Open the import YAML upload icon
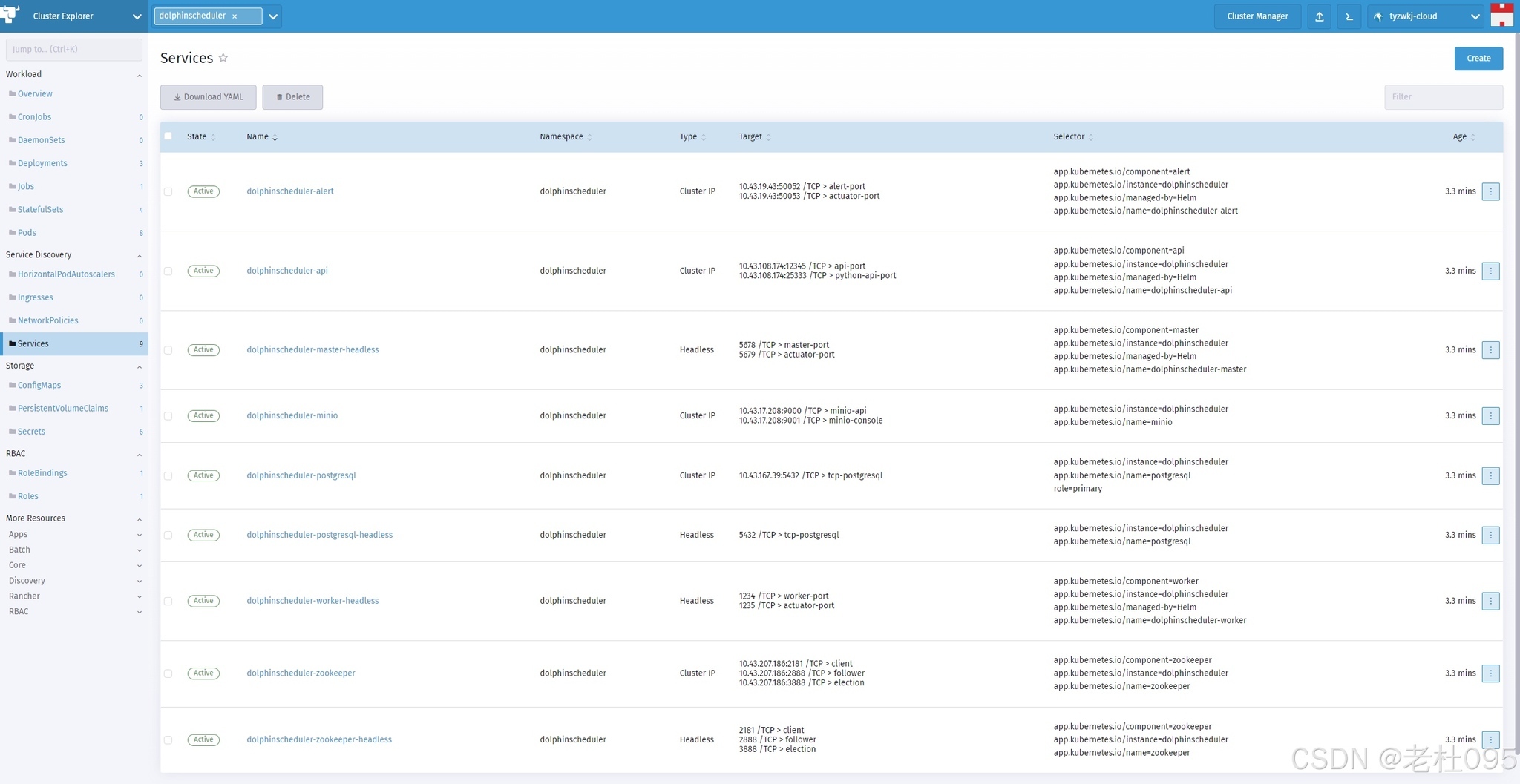1520x784 pixels. [1319, 16]
